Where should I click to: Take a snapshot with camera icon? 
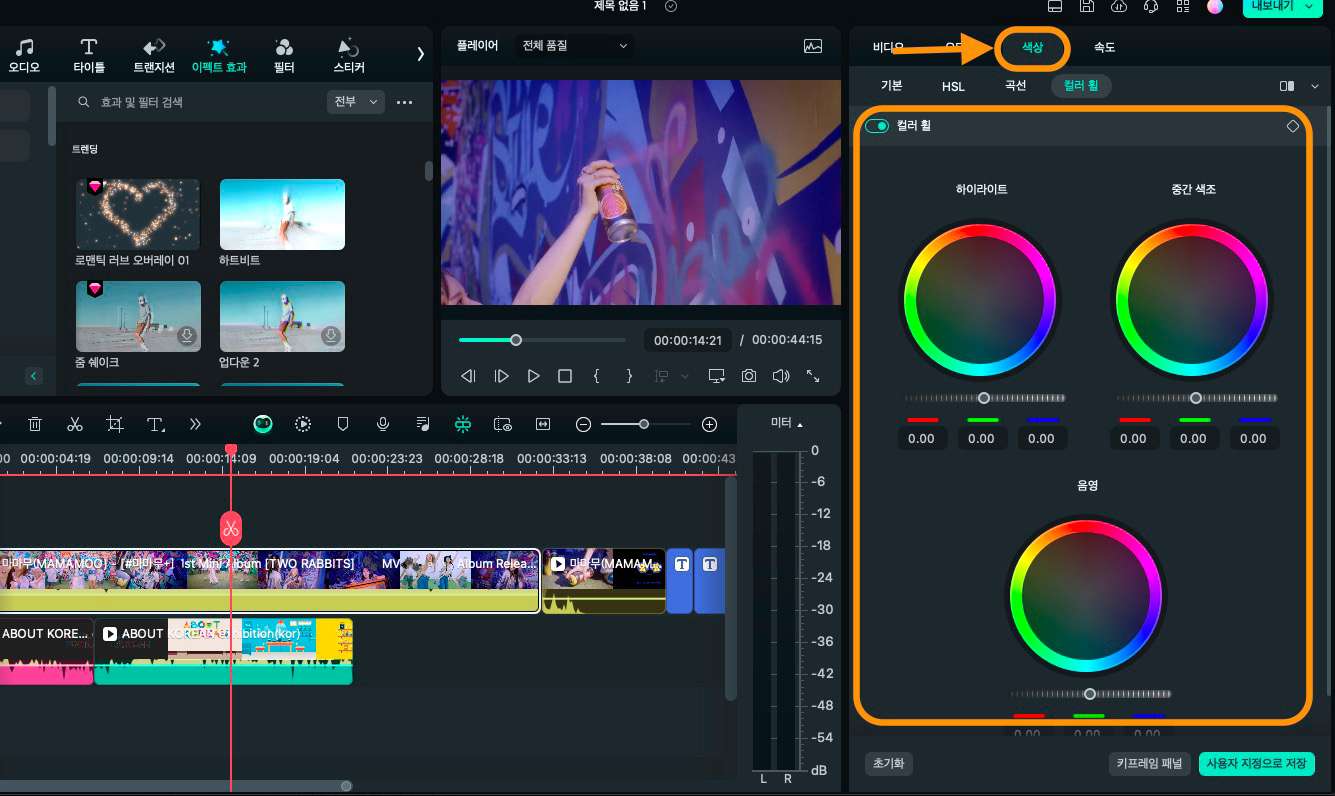(749, 376)
